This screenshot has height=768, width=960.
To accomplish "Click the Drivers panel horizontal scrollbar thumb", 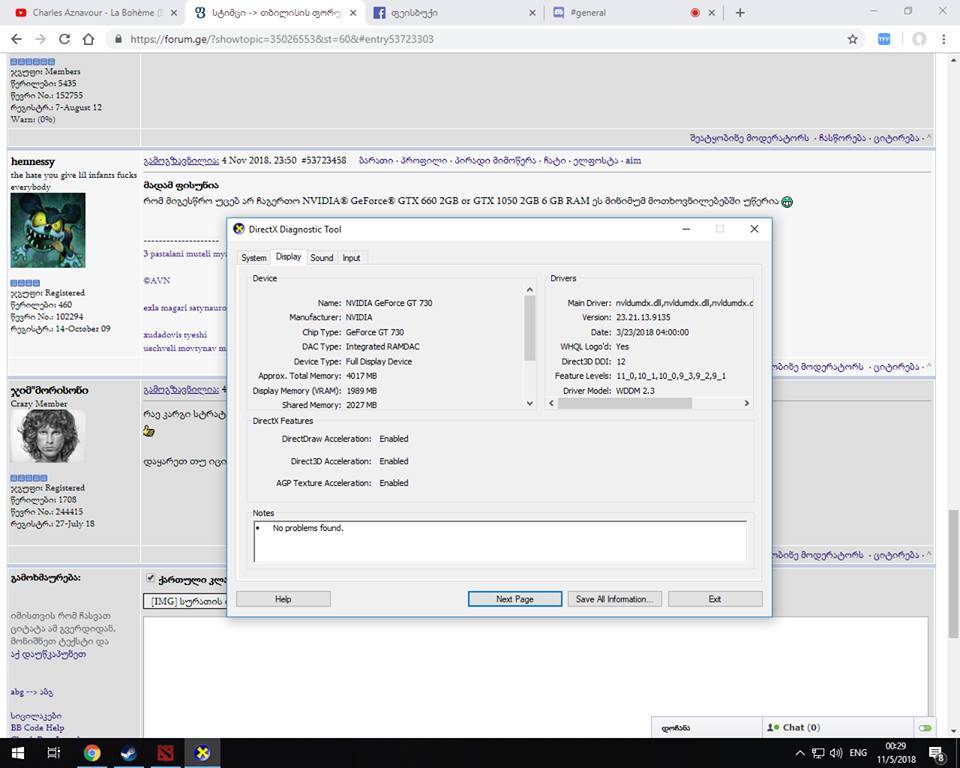I will [x=624, y=403].
